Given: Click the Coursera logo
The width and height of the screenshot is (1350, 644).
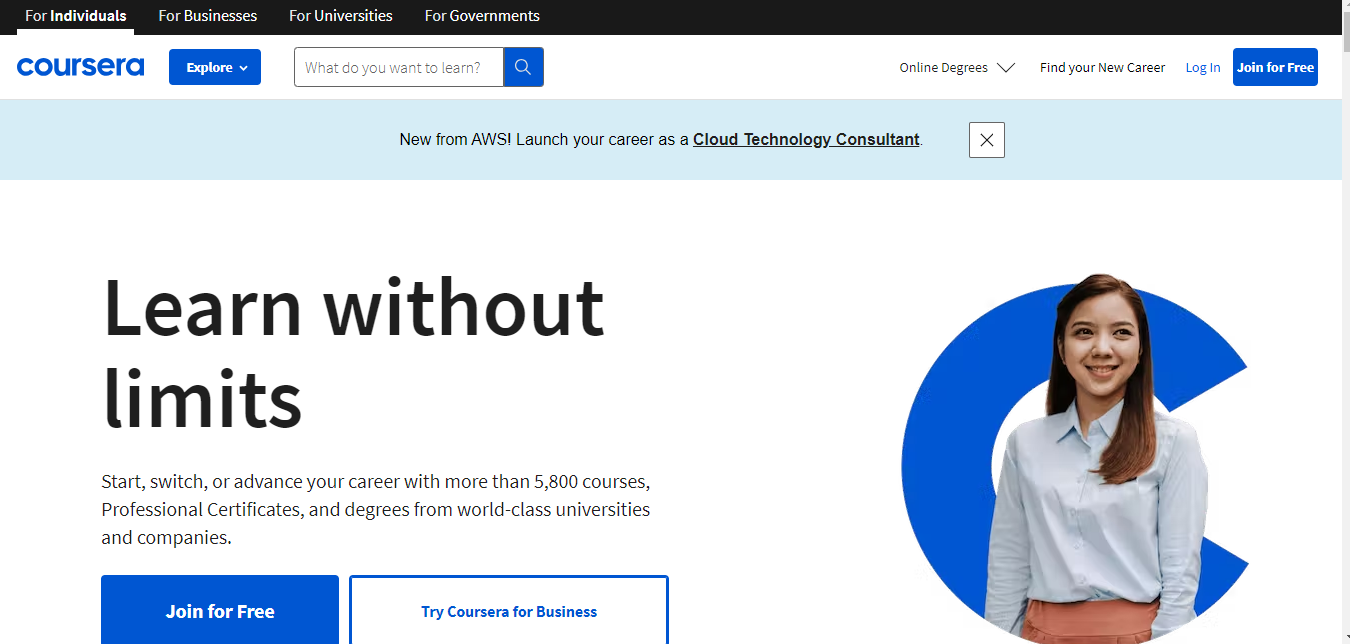Looking at the screenshot, I should pos(80,67).
